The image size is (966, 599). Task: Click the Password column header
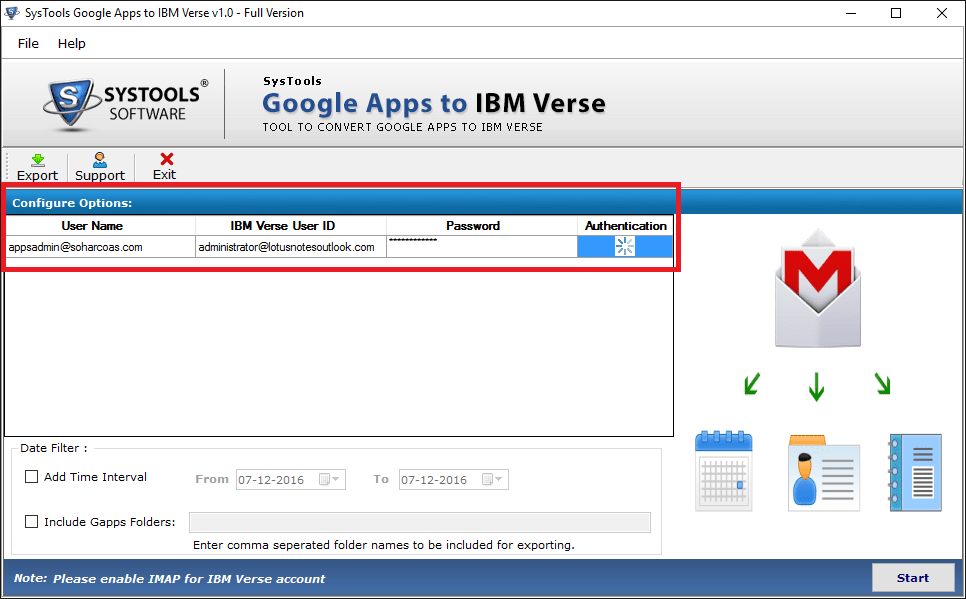(482, 226)
